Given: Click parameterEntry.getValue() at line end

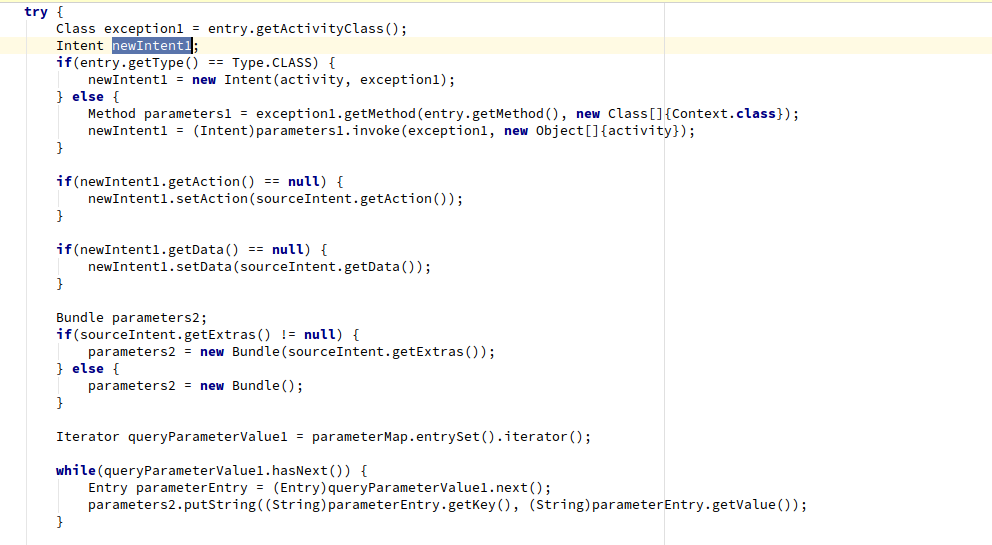Looking at the screenshot, I should 691,505.
